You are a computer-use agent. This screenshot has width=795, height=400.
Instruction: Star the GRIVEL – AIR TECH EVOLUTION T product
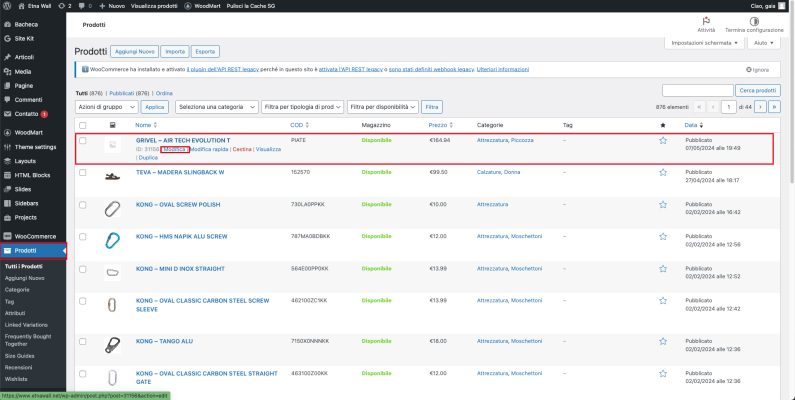[663, 140]
